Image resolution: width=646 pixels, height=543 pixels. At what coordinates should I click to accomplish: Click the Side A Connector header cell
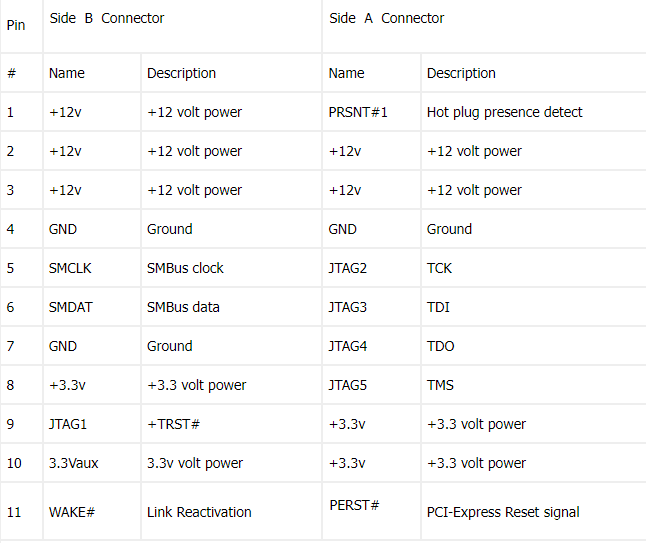[386, 18]
